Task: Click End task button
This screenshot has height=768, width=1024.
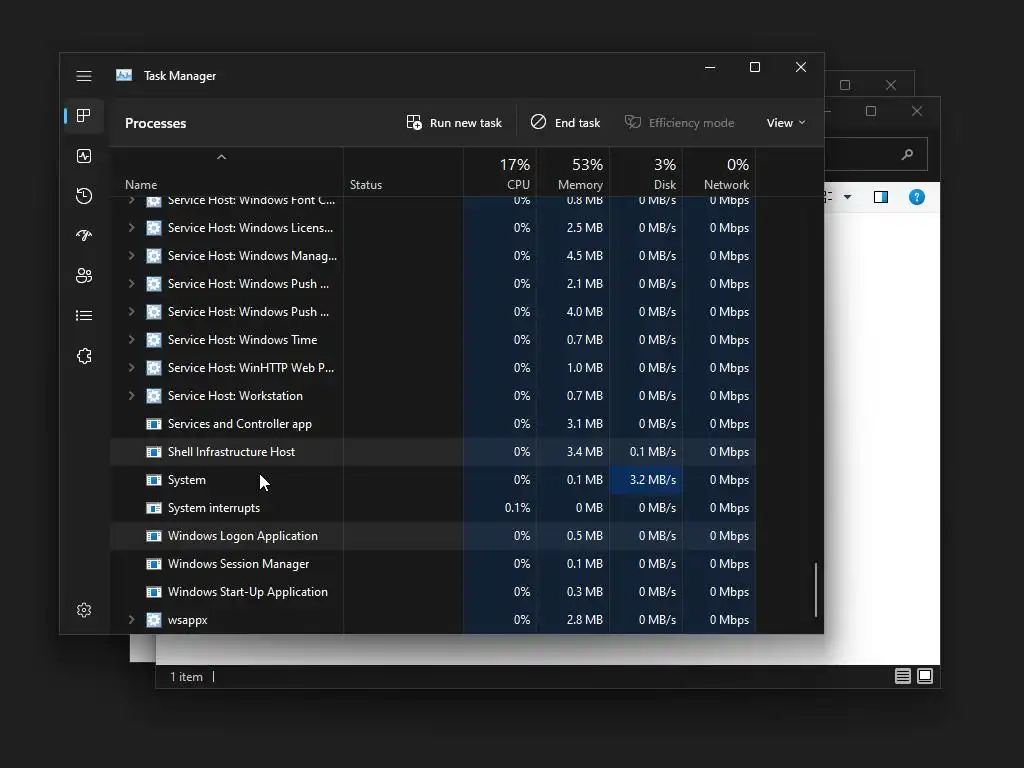Action: click(x=566, y=123)
